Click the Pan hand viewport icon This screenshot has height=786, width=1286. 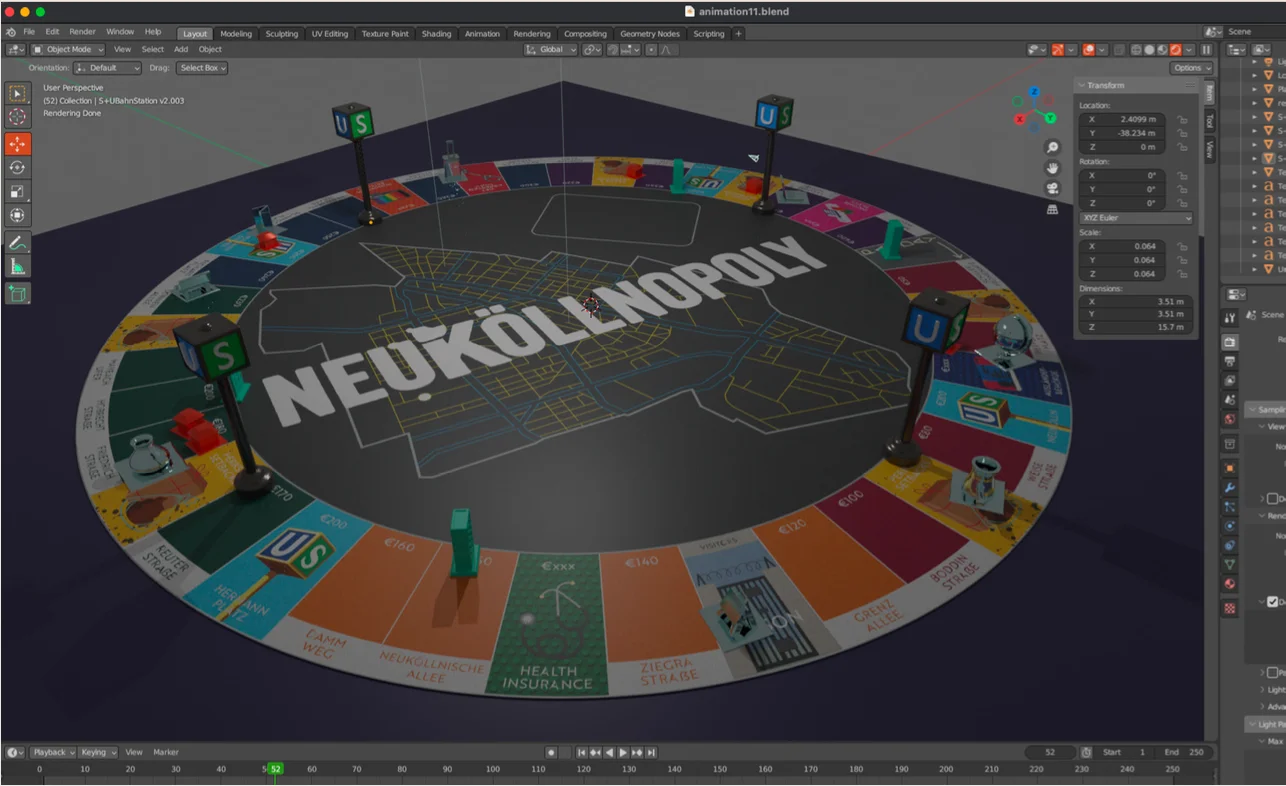[1052, 168]
